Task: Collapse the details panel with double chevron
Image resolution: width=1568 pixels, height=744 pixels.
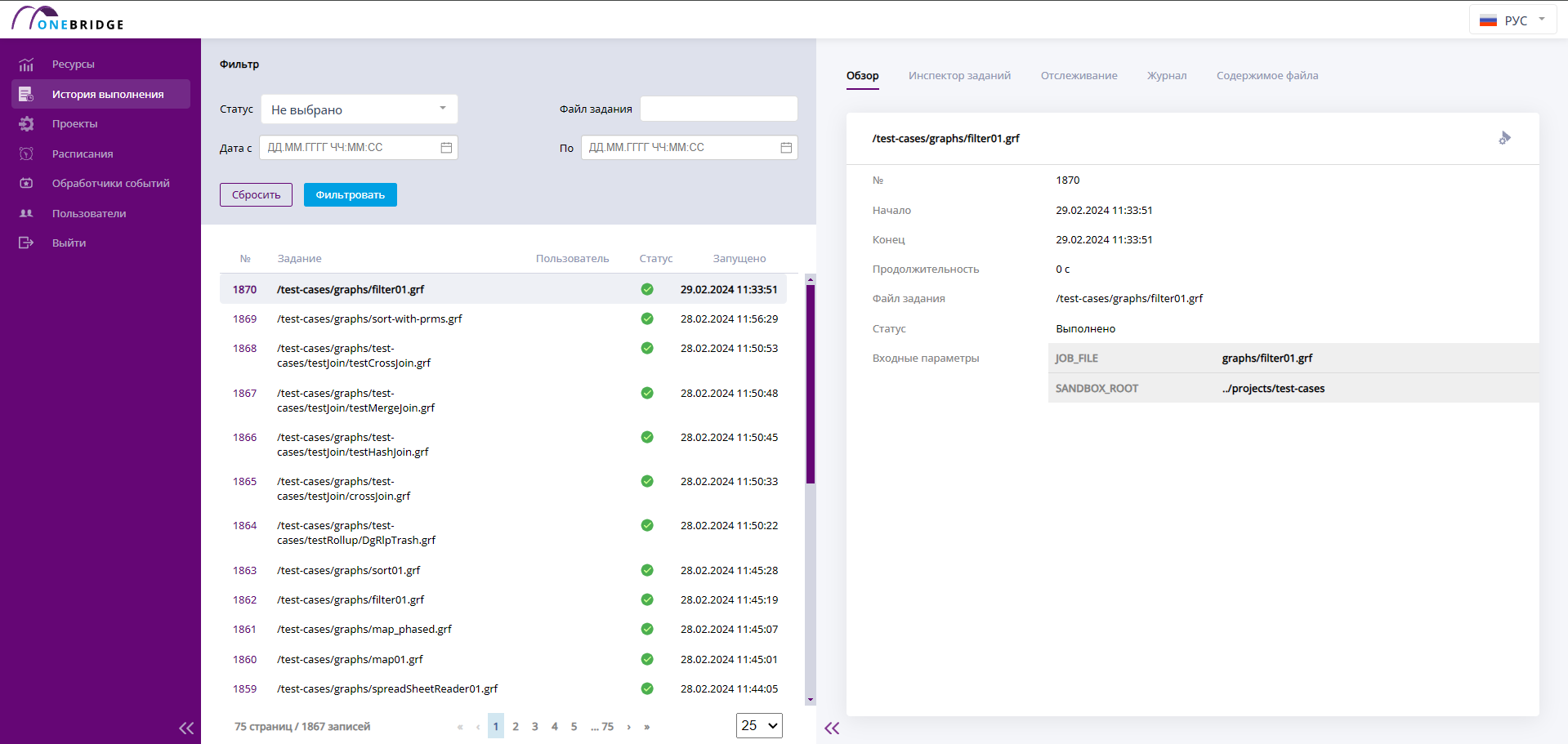Action: point(832,728)
